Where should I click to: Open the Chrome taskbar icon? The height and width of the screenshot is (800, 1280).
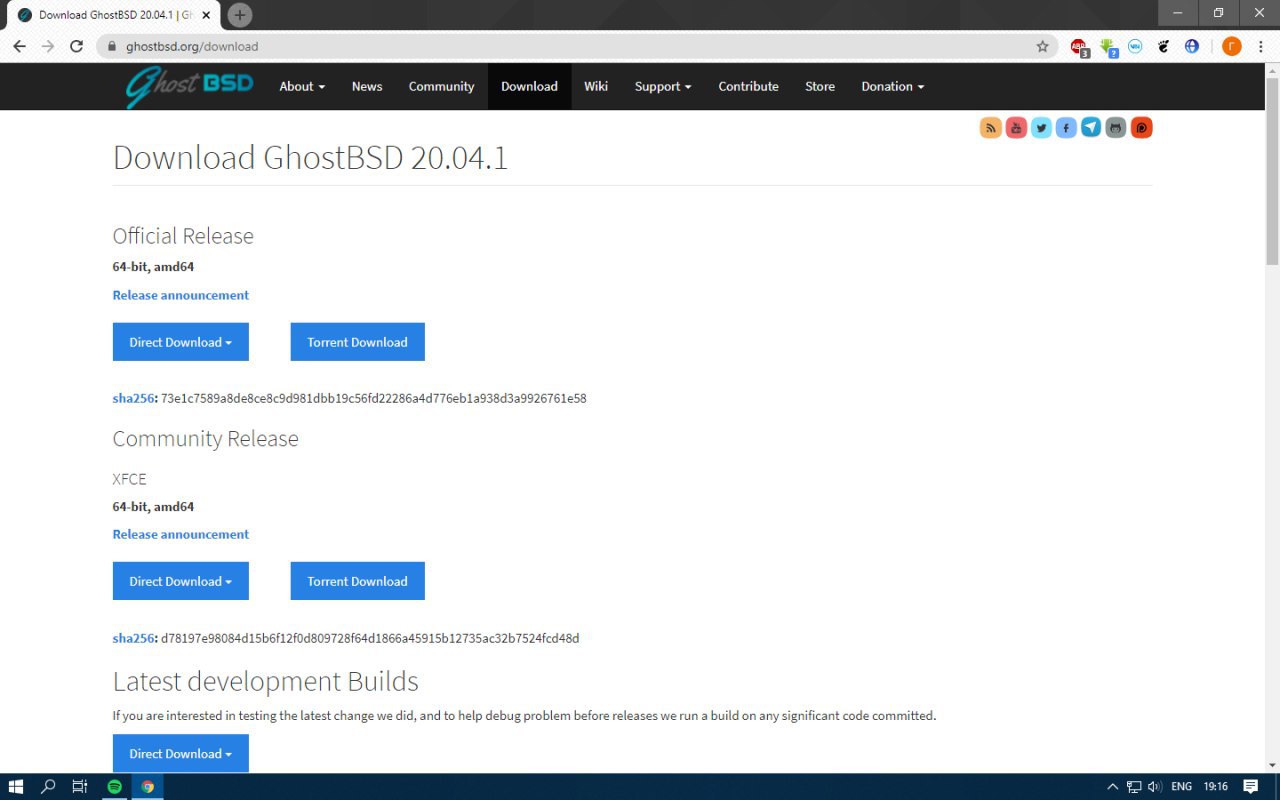click(148, 787)
